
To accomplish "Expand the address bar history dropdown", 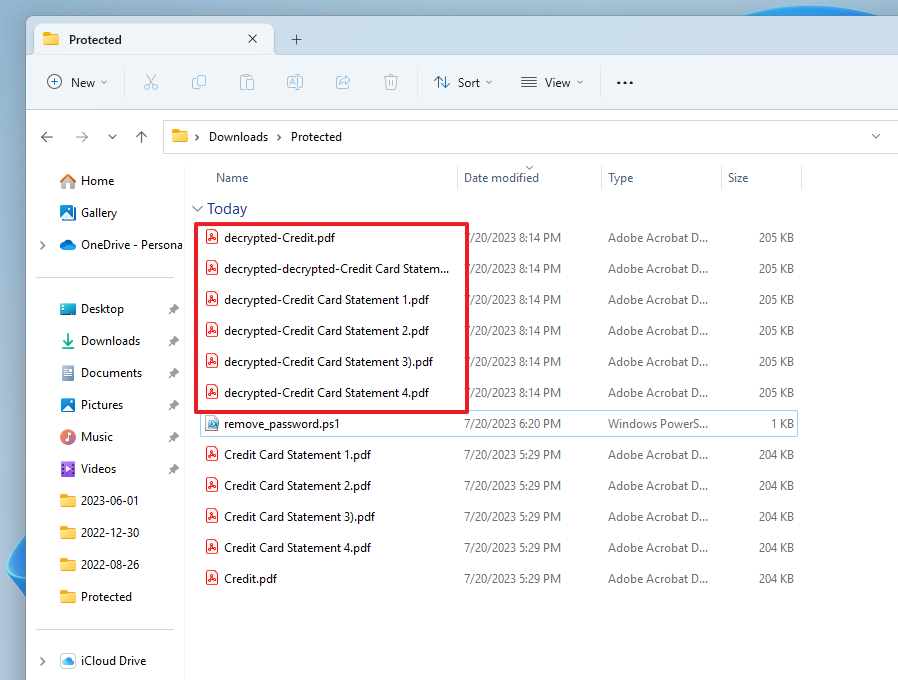I will tap(876, 136).
